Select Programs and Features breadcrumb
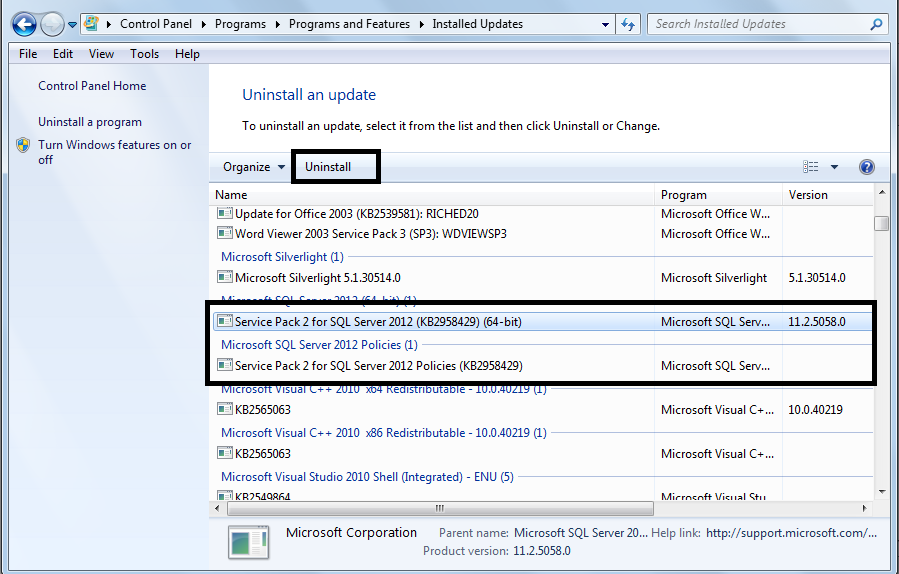 pyautogui.click(x=349, y=24)
